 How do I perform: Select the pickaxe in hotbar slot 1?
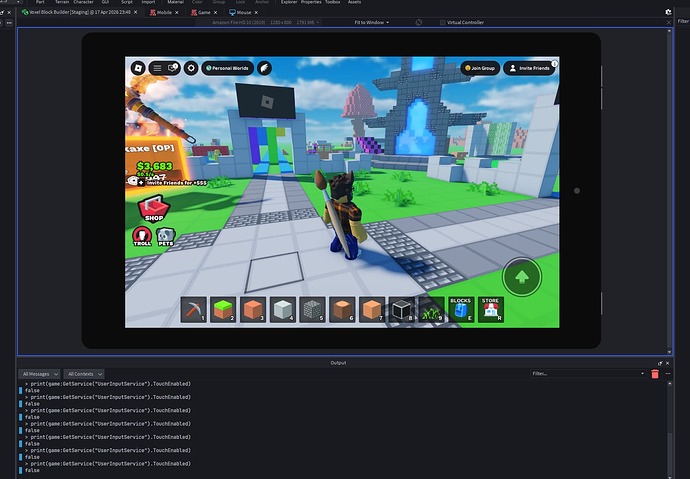point(194,309)
